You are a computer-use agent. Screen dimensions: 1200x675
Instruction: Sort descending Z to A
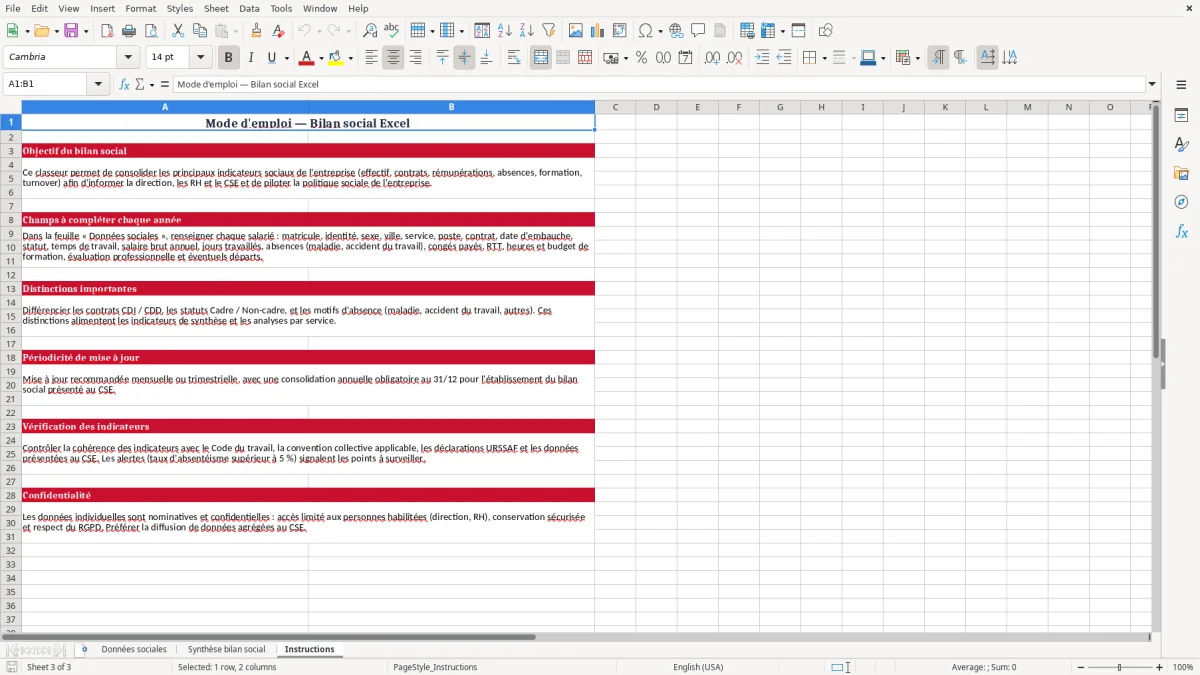click(527, 31)
